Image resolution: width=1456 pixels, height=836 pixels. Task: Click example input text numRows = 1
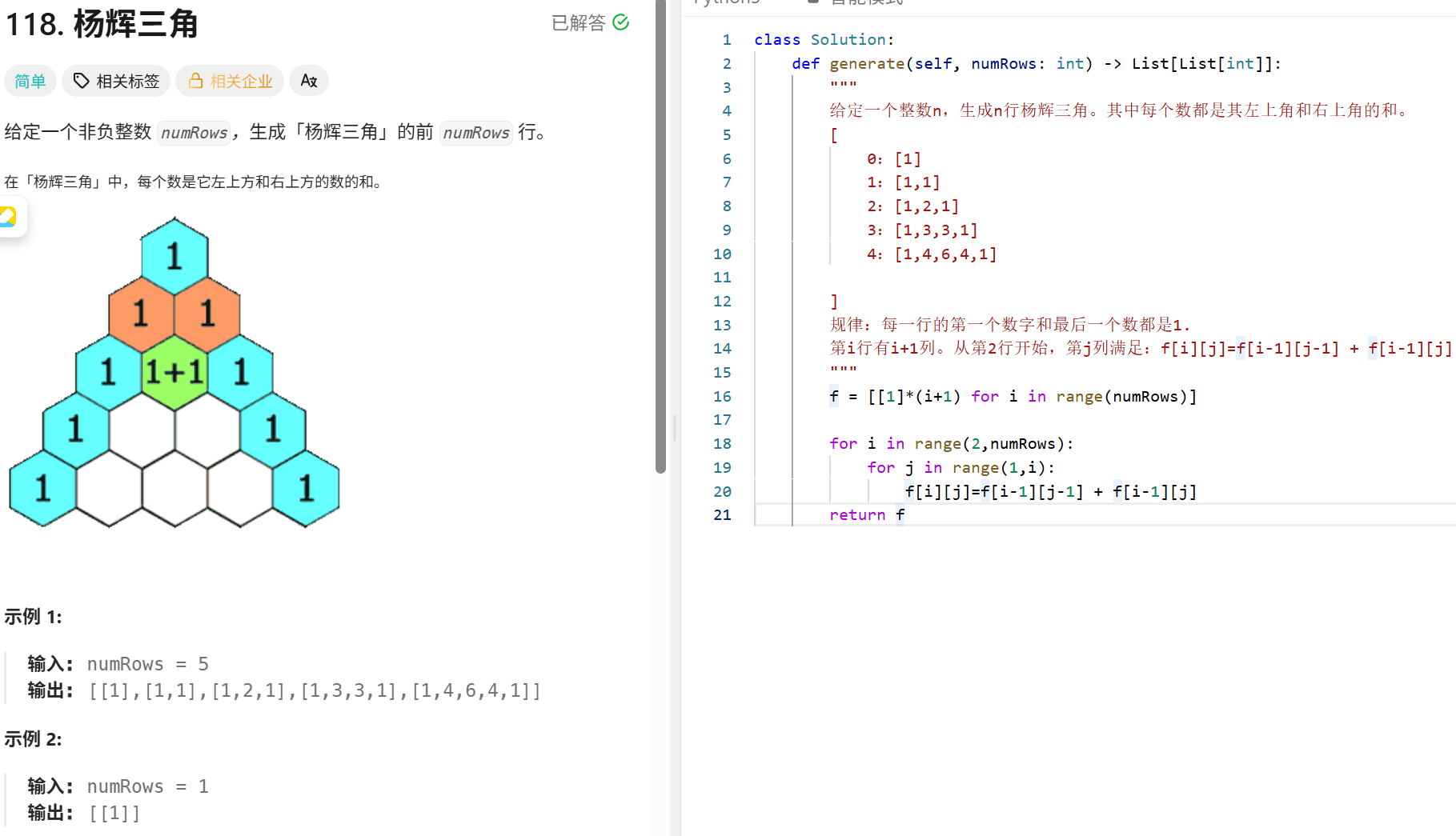point(148,786)
